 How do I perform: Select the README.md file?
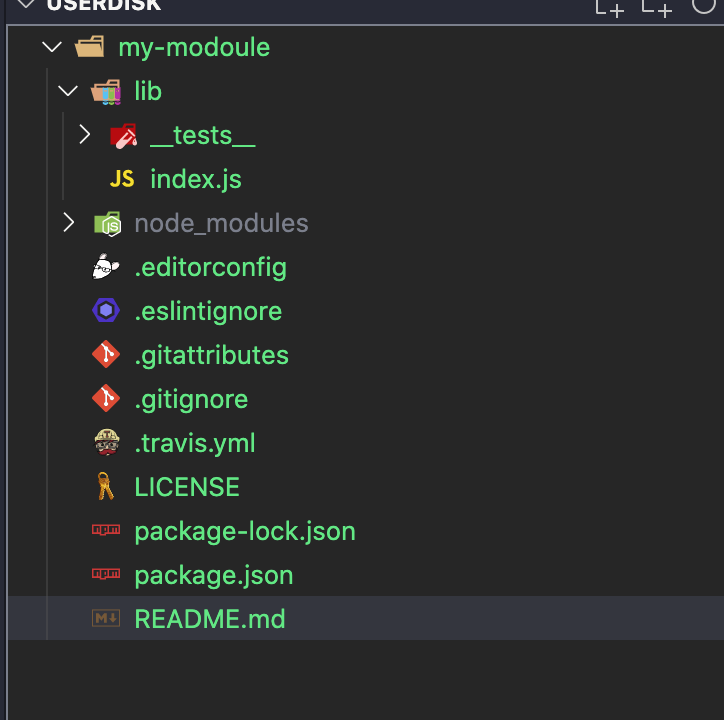pyautogui.click(x=210, y=619)
